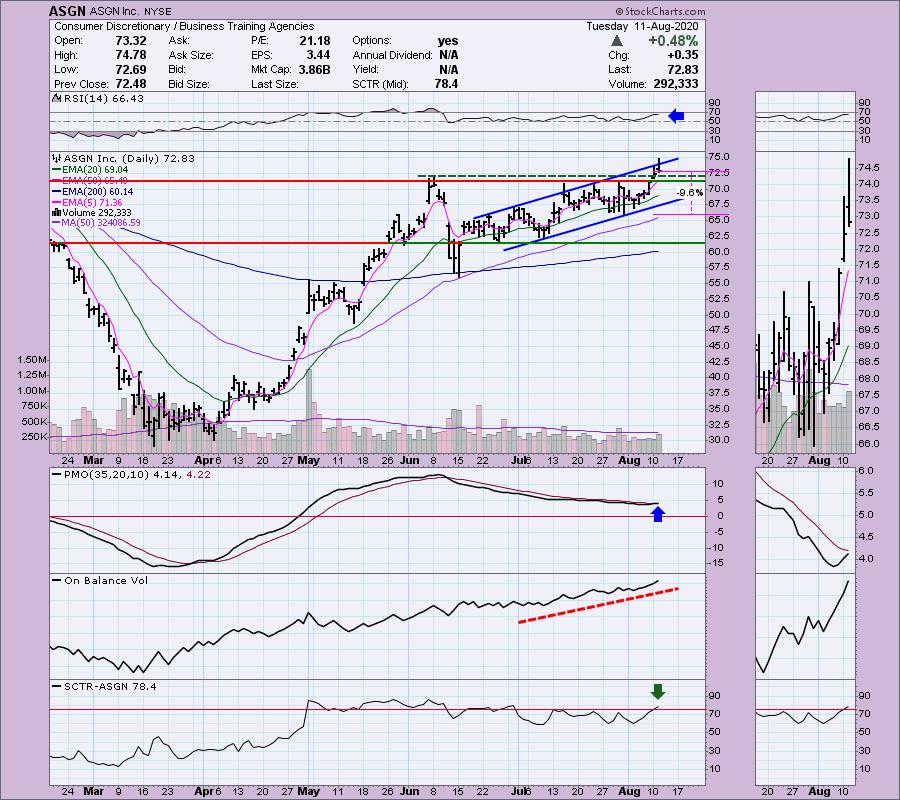900x800 pixels.
Task: Click the date 'Tuesday 11-Aug-2020'
Action: click(642, 26)
